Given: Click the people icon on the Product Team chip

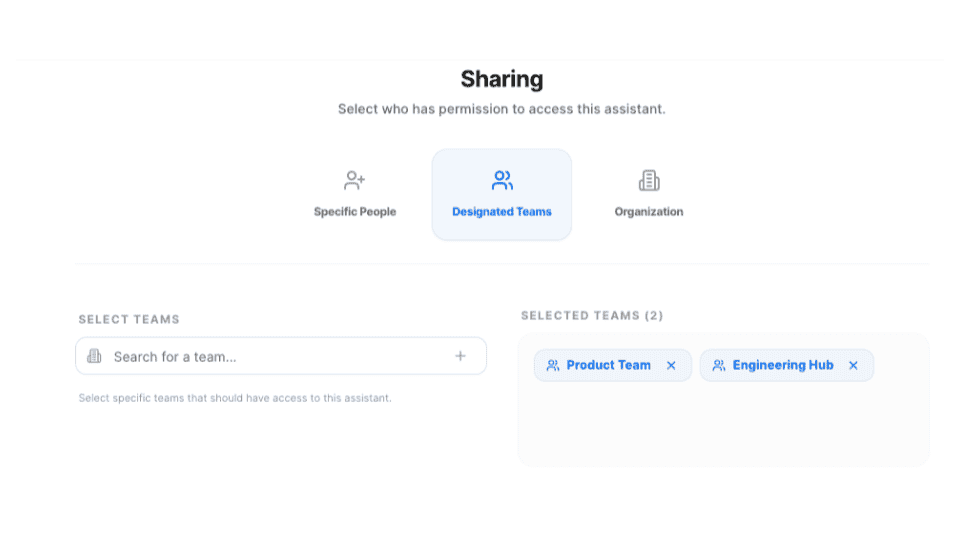Looking at the screenshot, I should click(x=553, y=366).
